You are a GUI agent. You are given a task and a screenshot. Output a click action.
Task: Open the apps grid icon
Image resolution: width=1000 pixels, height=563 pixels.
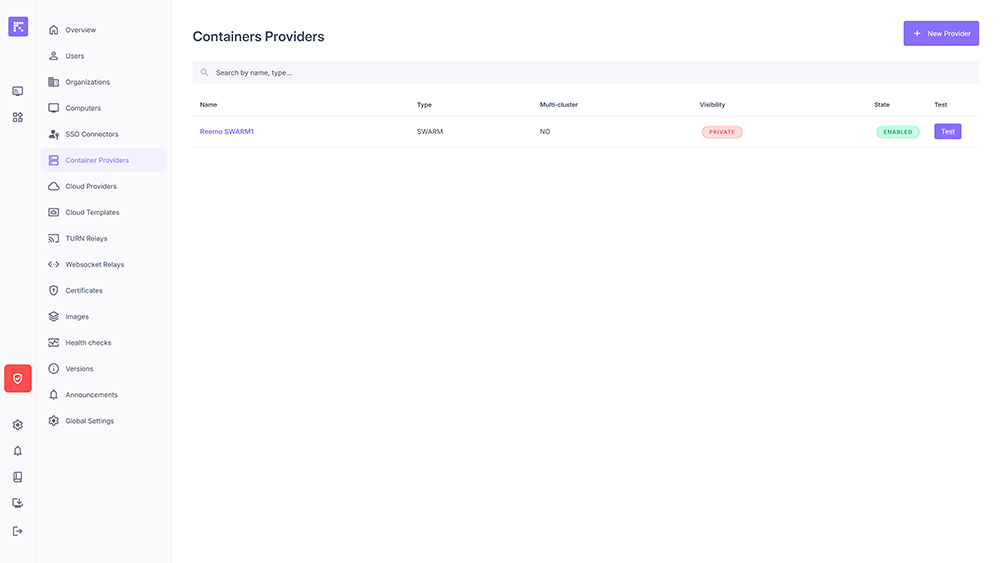pyautogui.click(x=18, y=117)
